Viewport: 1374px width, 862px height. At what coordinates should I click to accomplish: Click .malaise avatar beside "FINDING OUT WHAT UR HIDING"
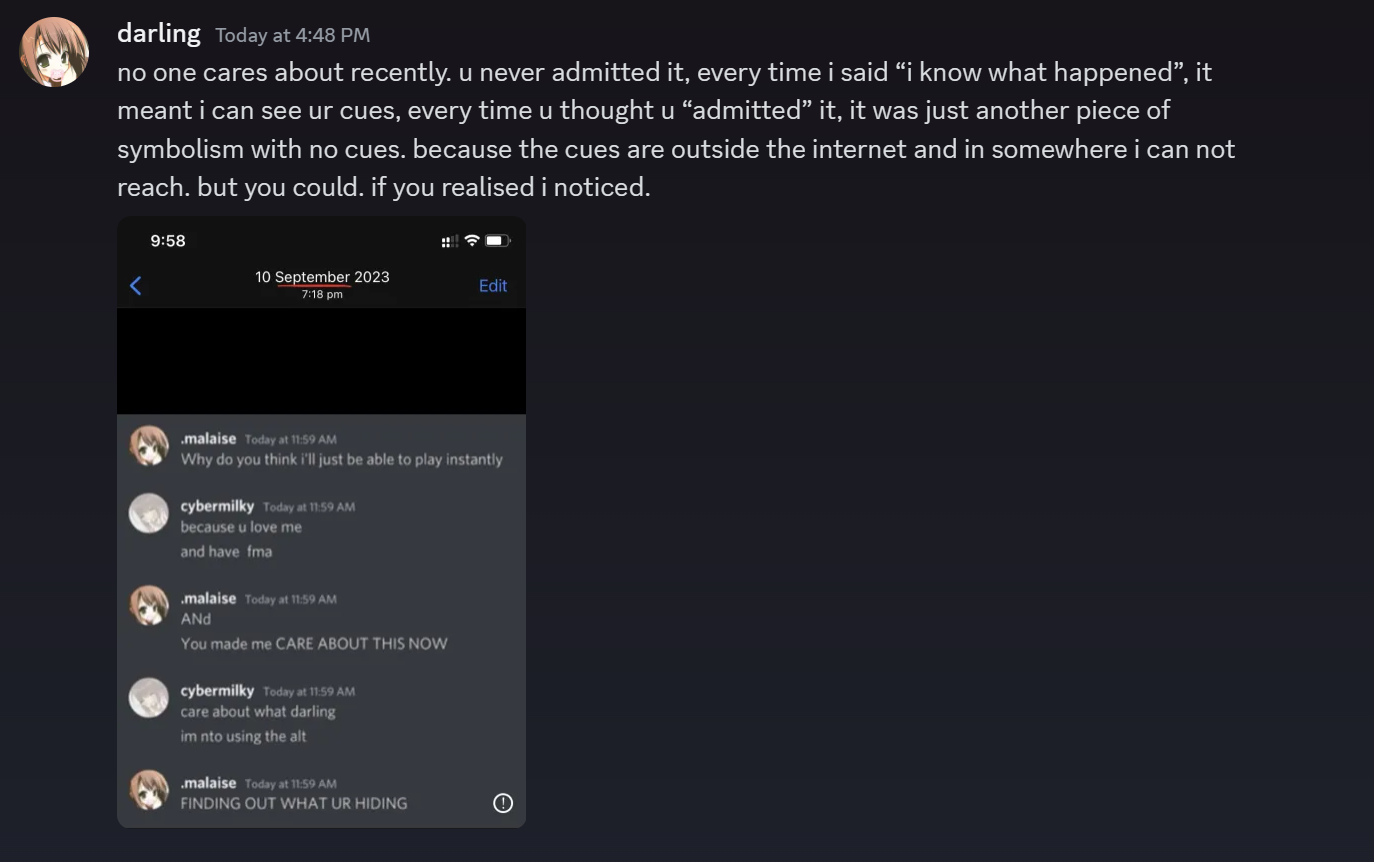149,790
